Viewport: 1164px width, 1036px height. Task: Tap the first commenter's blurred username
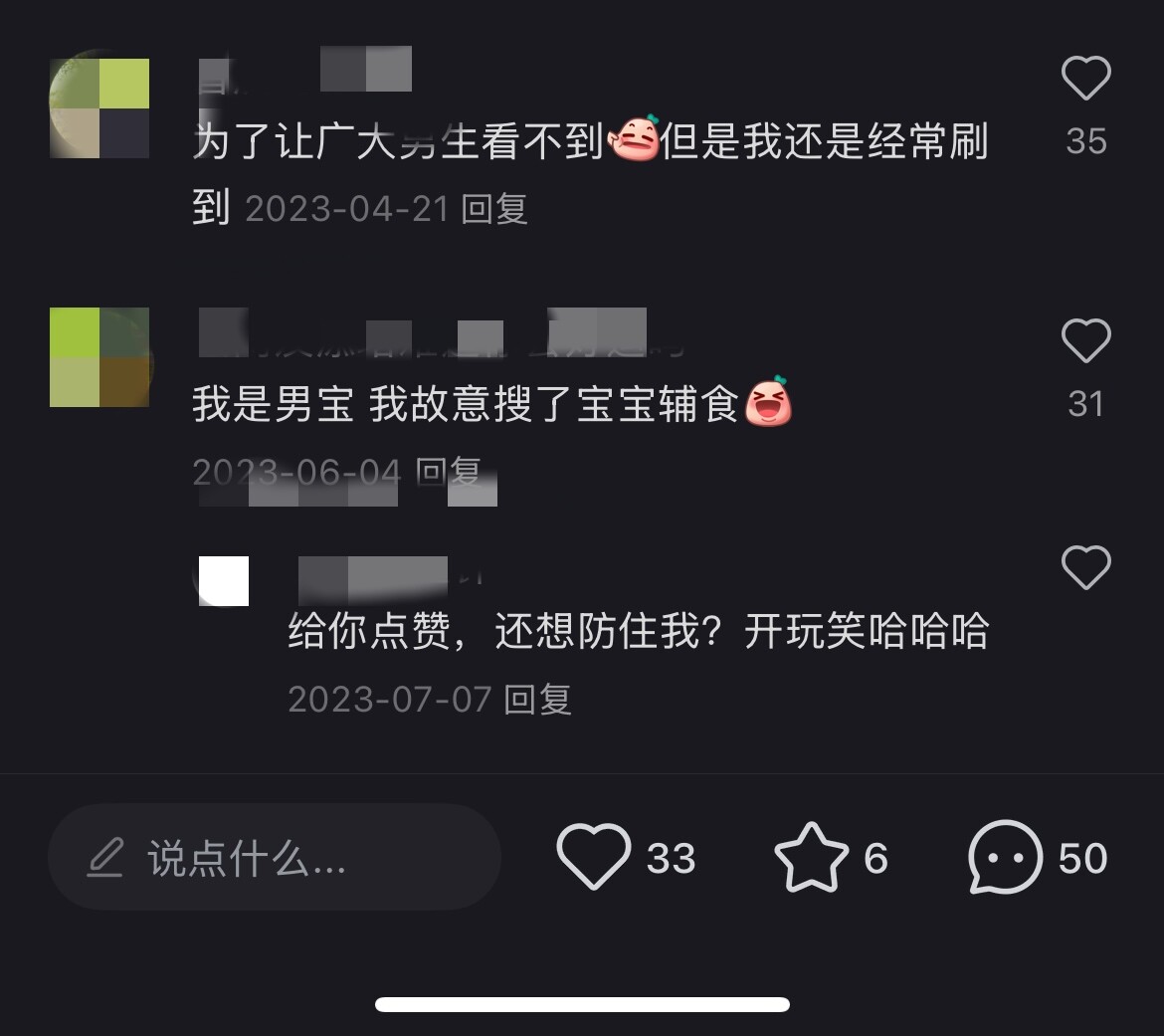pos(305,72)
